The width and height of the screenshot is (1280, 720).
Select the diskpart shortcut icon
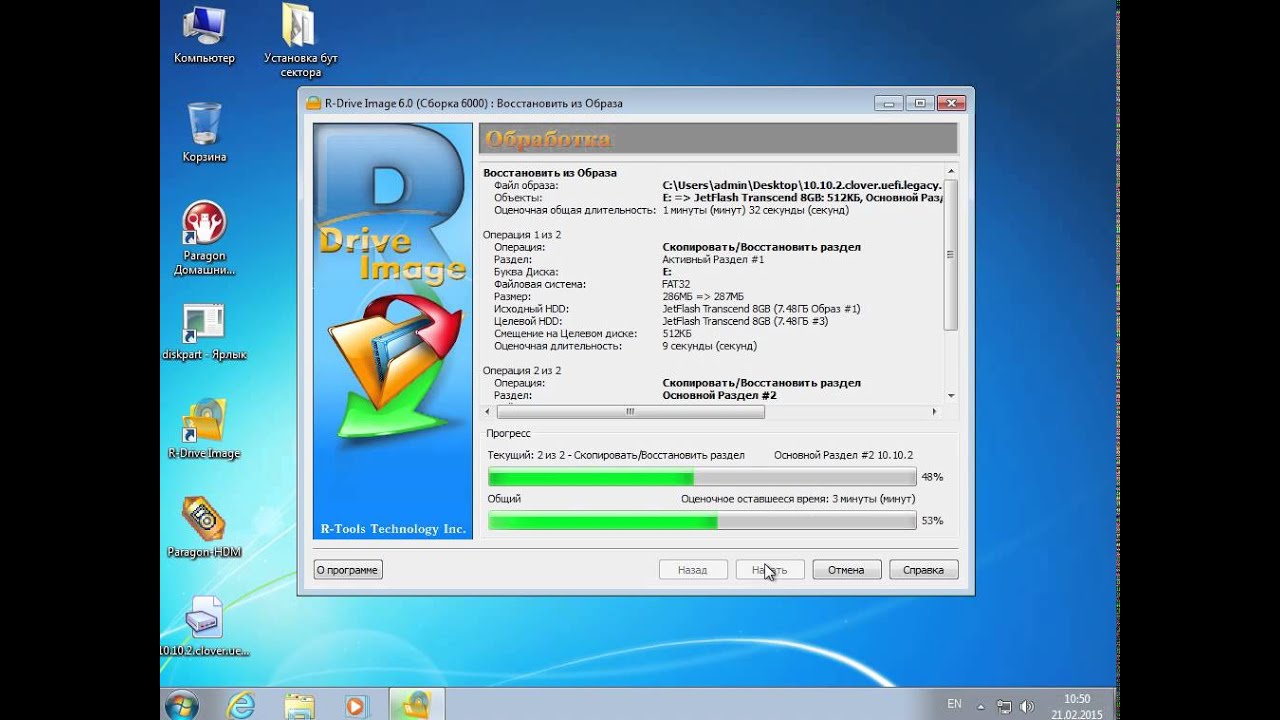(x=204, y=332)
